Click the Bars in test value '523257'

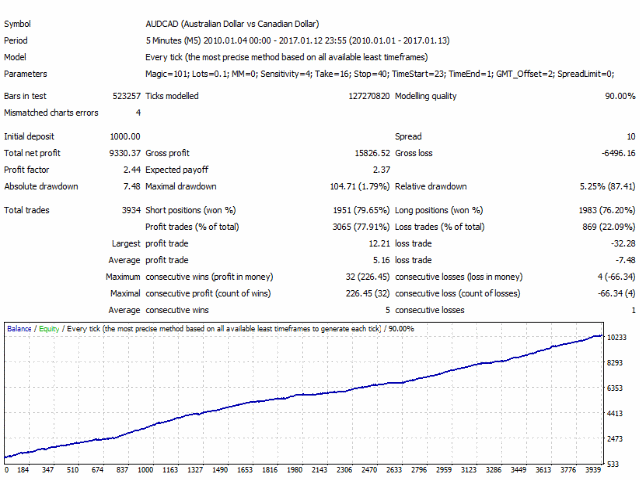click(126, 96)
